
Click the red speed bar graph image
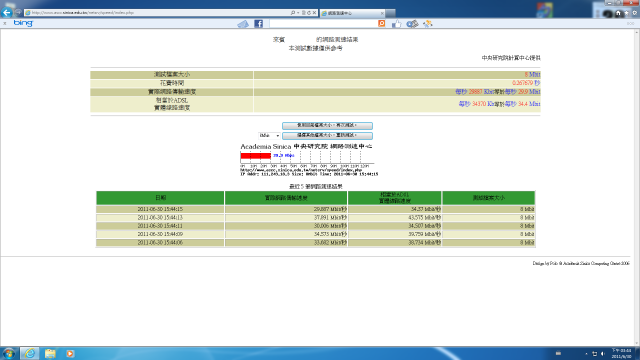(256, 156)
